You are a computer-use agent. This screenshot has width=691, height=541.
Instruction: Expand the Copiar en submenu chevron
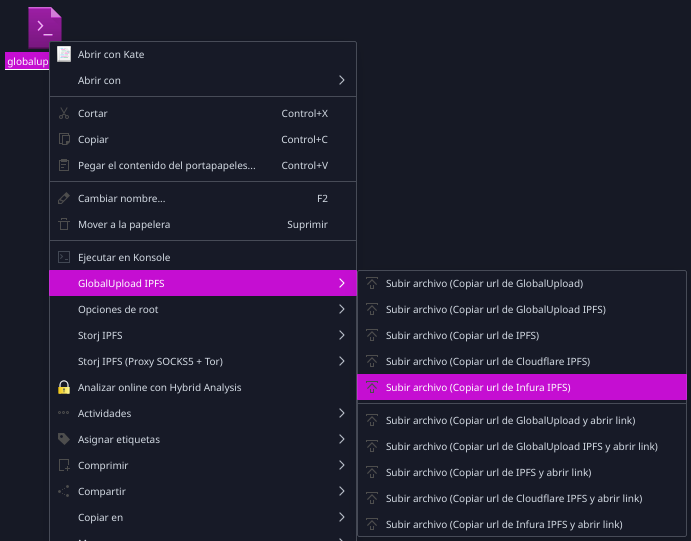342,517
